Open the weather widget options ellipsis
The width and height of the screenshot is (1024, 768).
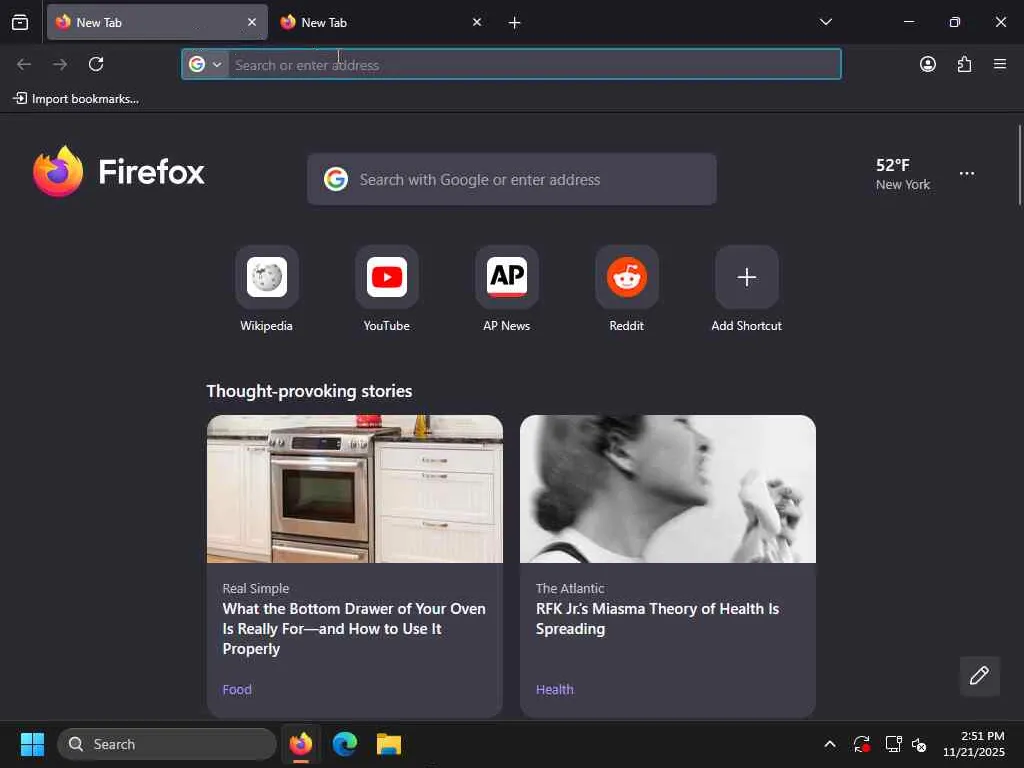(967, 174)
